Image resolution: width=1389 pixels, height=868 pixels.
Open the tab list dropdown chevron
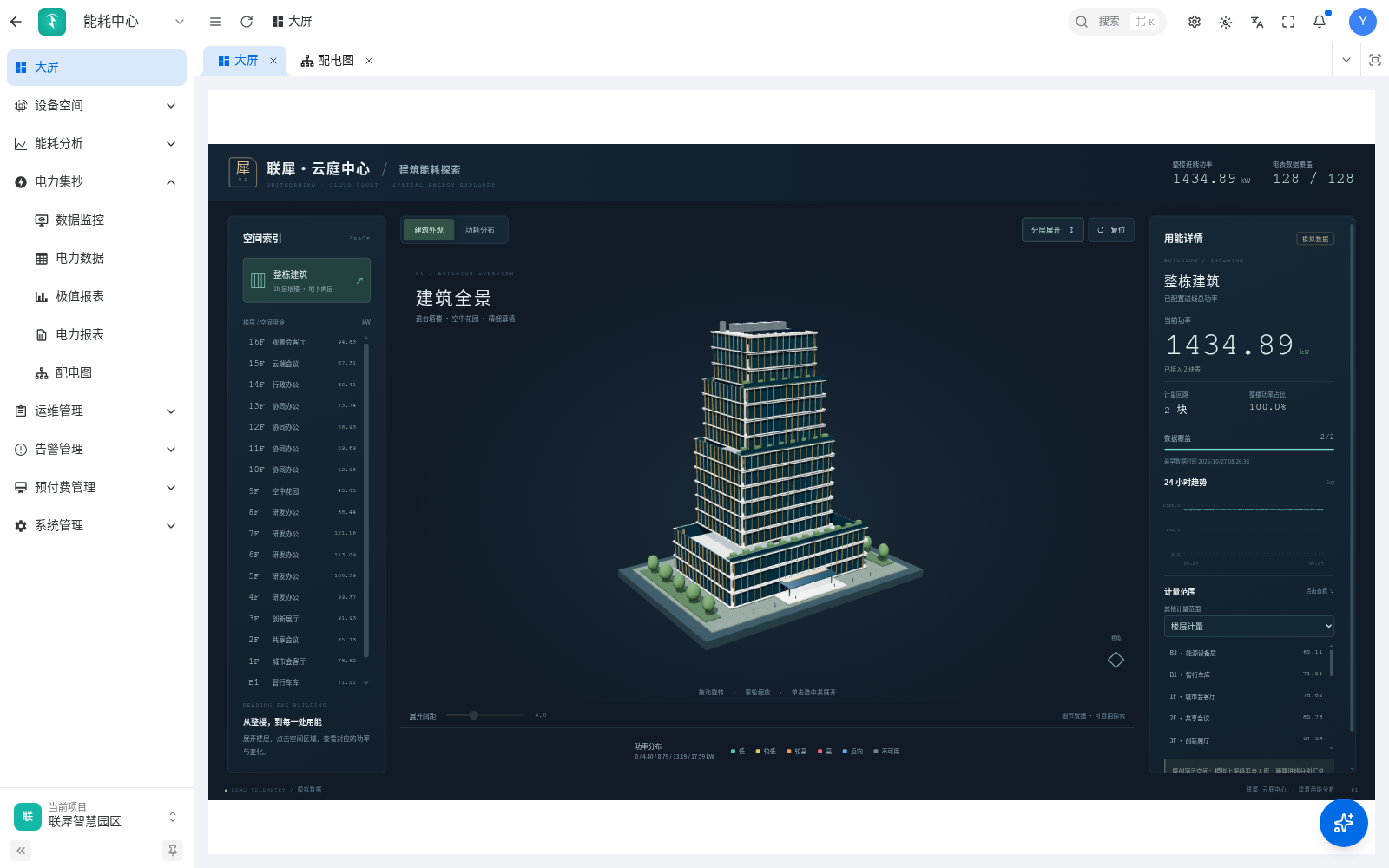tap(1346, 60)
